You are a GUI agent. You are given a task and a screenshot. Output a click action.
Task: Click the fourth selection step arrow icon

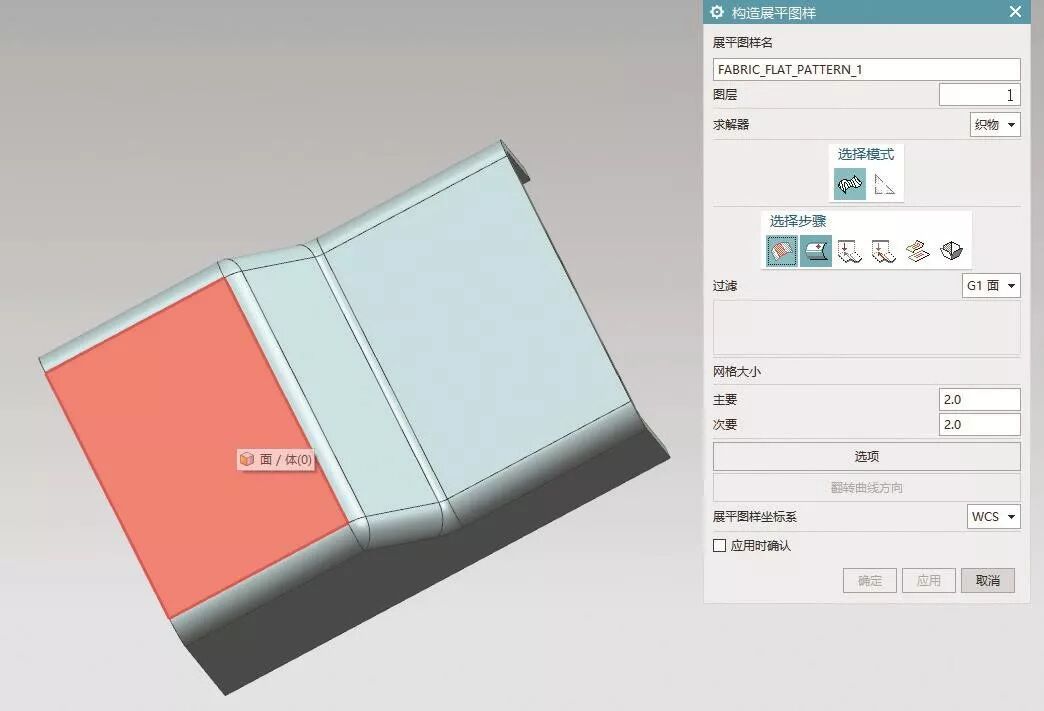pyautogui.click(x=884, y=251)
